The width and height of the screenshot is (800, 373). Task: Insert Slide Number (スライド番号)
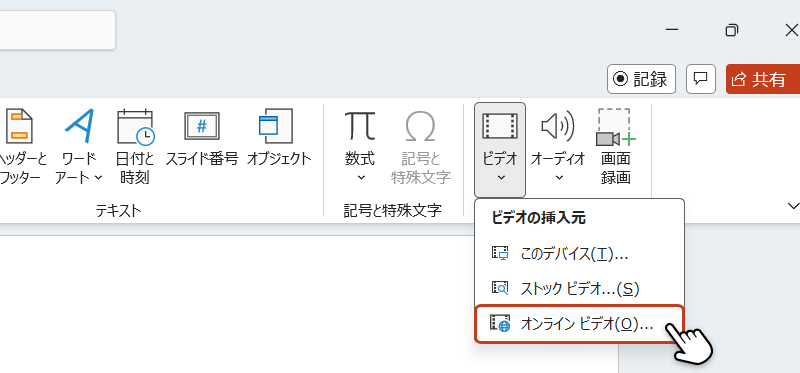tap(202, 137)
